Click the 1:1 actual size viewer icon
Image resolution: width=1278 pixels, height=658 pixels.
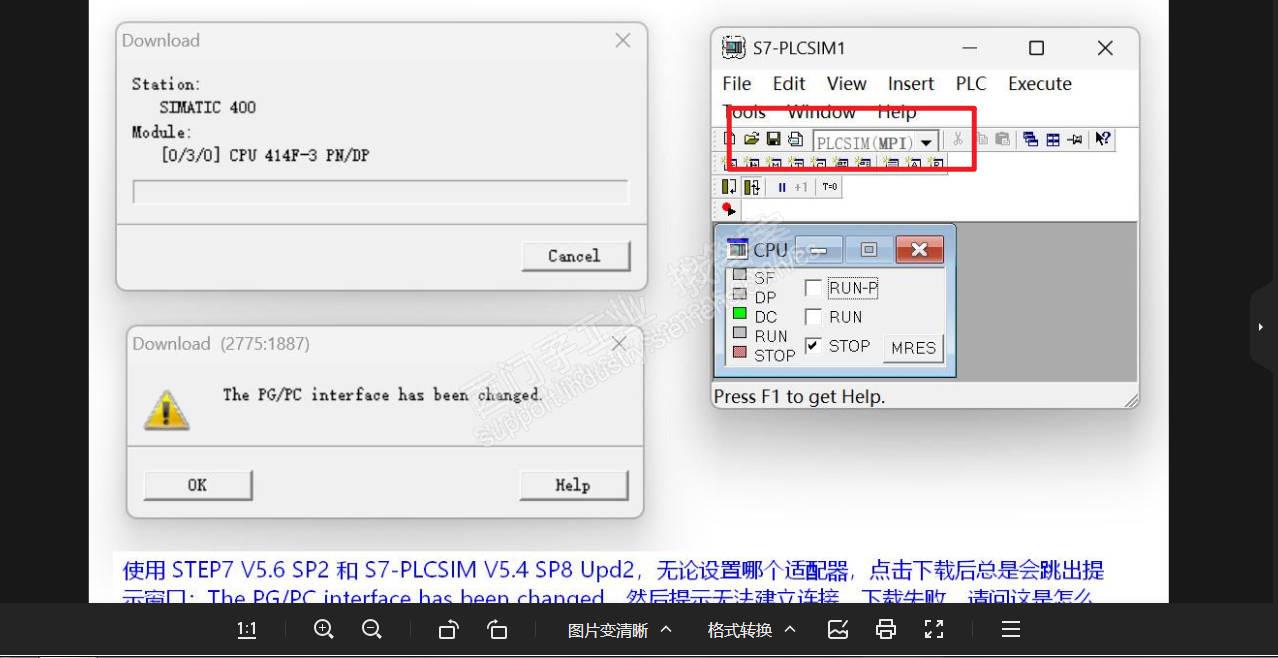click(246, 630)
